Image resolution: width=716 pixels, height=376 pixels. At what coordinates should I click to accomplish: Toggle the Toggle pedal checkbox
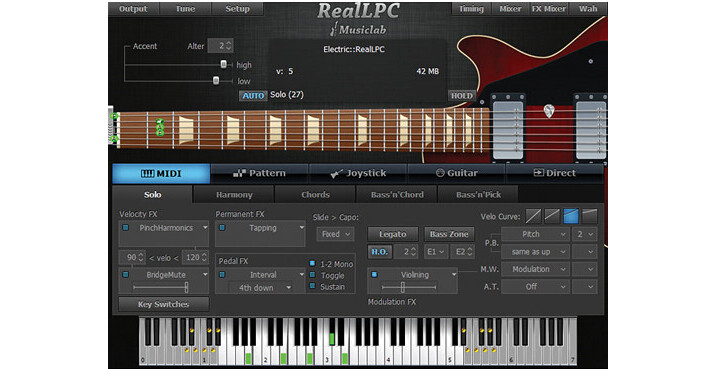(x=312, y=275)
